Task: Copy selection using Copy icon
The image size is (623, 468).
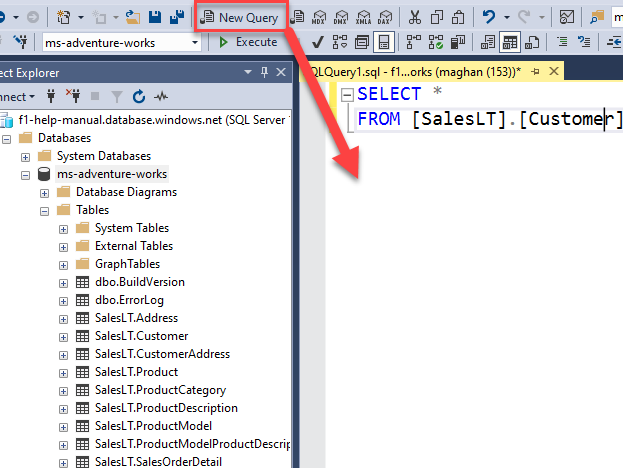Action: click(437, 17)
